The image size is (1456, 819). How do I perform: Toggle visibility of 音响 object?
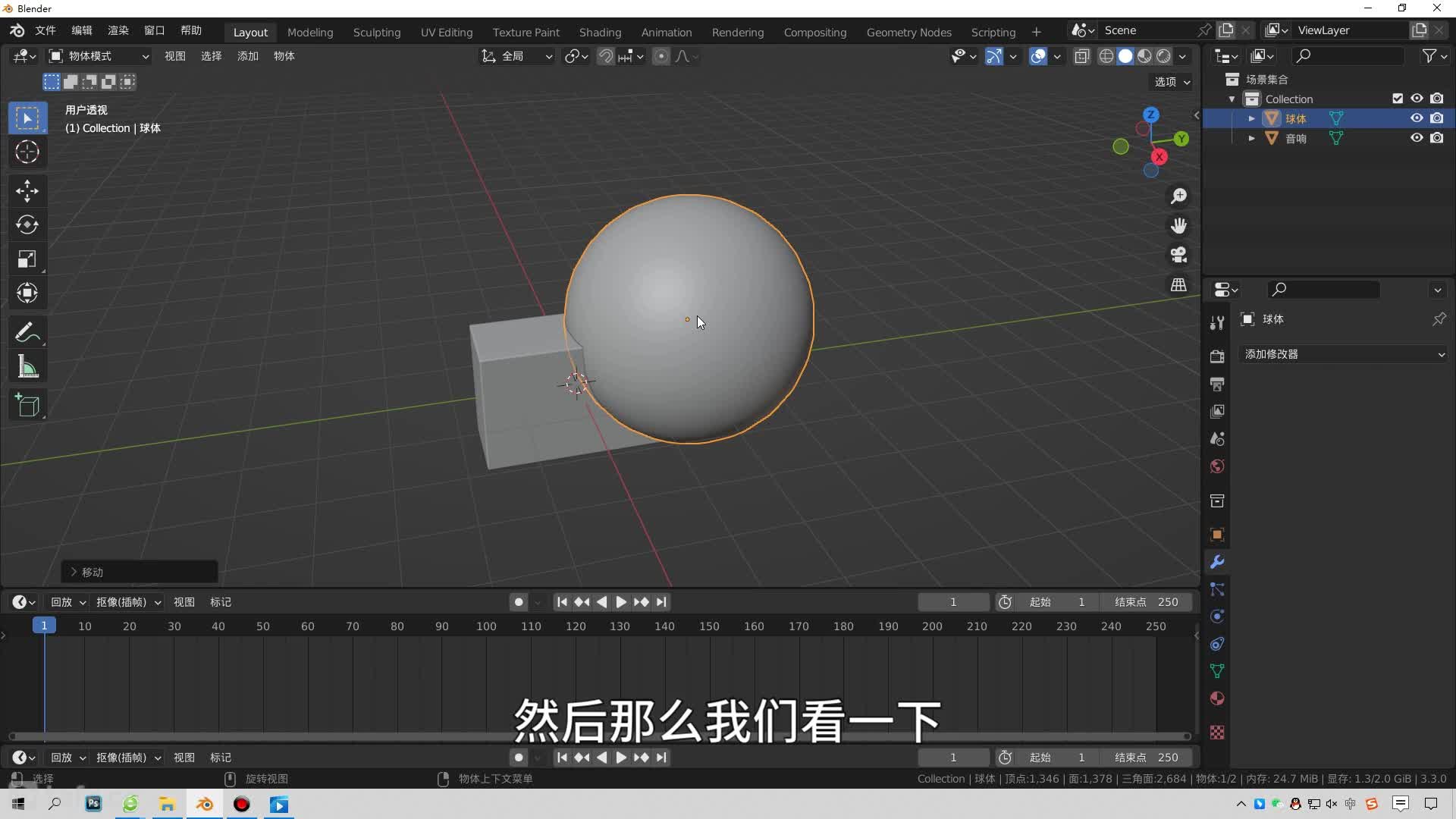(1416, 138)
